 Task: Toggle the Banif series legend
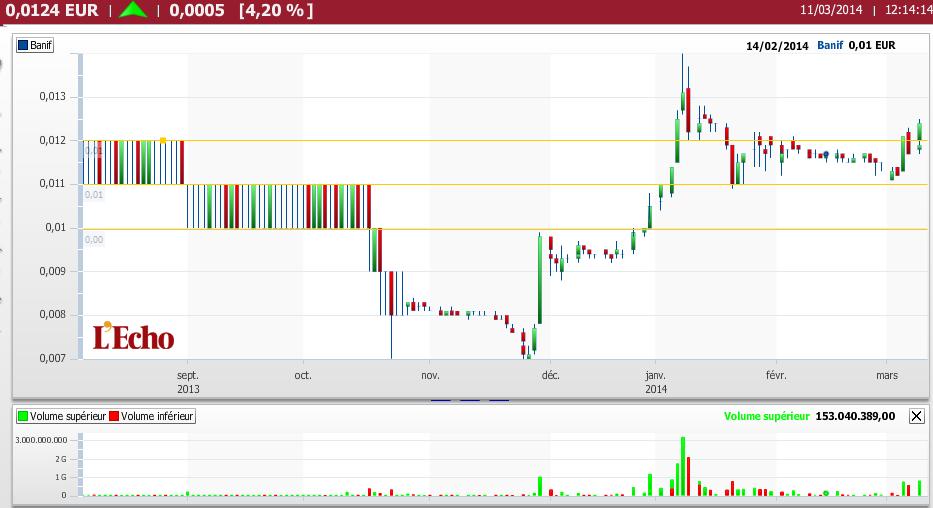click(35, 45)
